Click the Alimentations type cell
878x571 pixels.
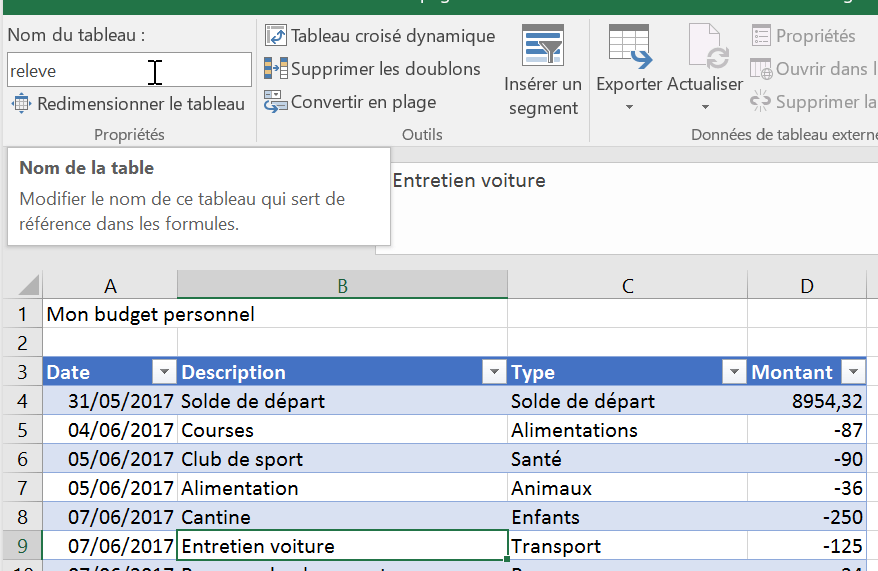tap(627, 430)
